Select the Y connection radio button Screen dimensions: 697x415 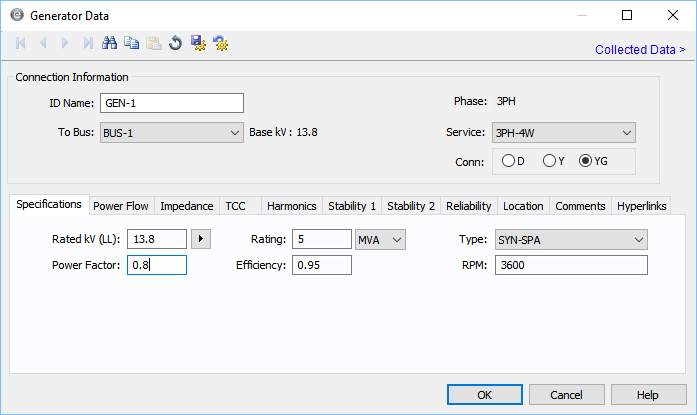click(x=548, y=161)
